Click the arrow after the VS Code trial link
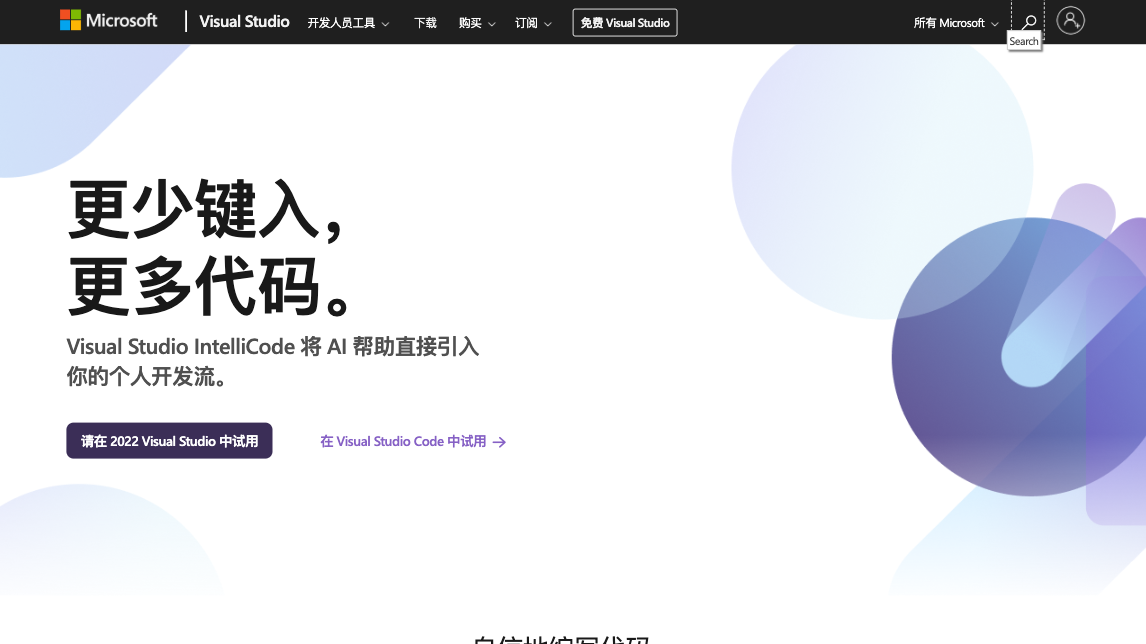The height and width of the screenshot is (644, 1146). 500,442
